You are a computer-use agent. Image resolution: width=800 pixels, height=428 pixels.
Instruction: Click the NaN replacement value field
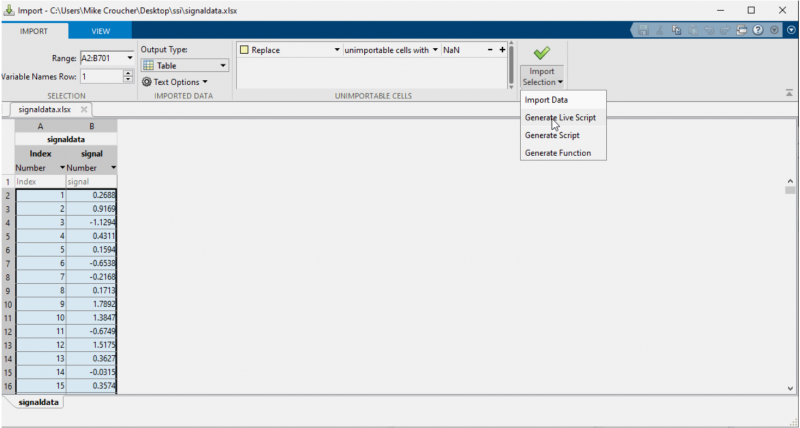[462, 50]
